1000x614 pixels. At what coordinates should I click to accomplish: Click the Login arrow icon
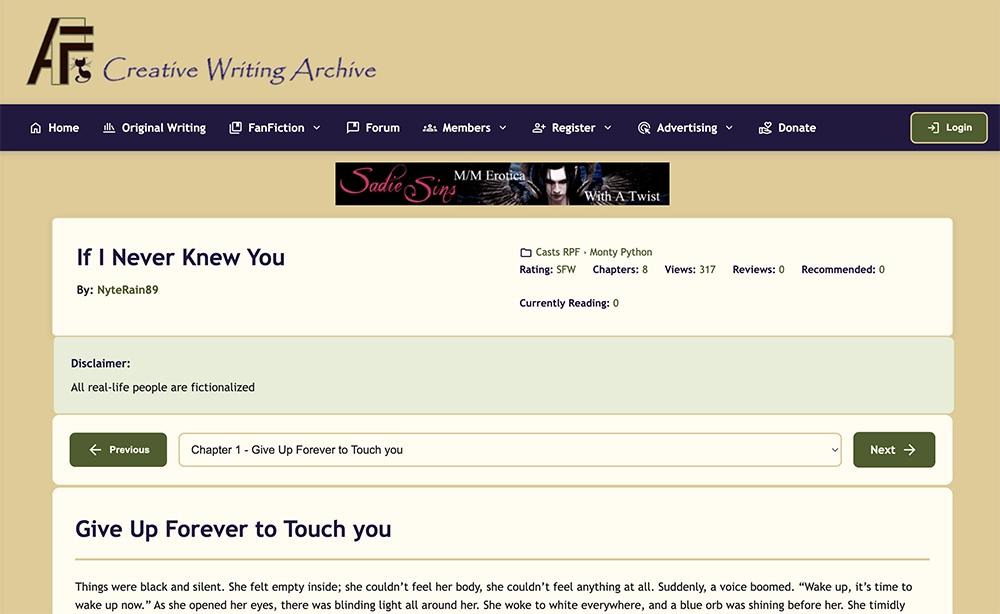tap(931, 127)
